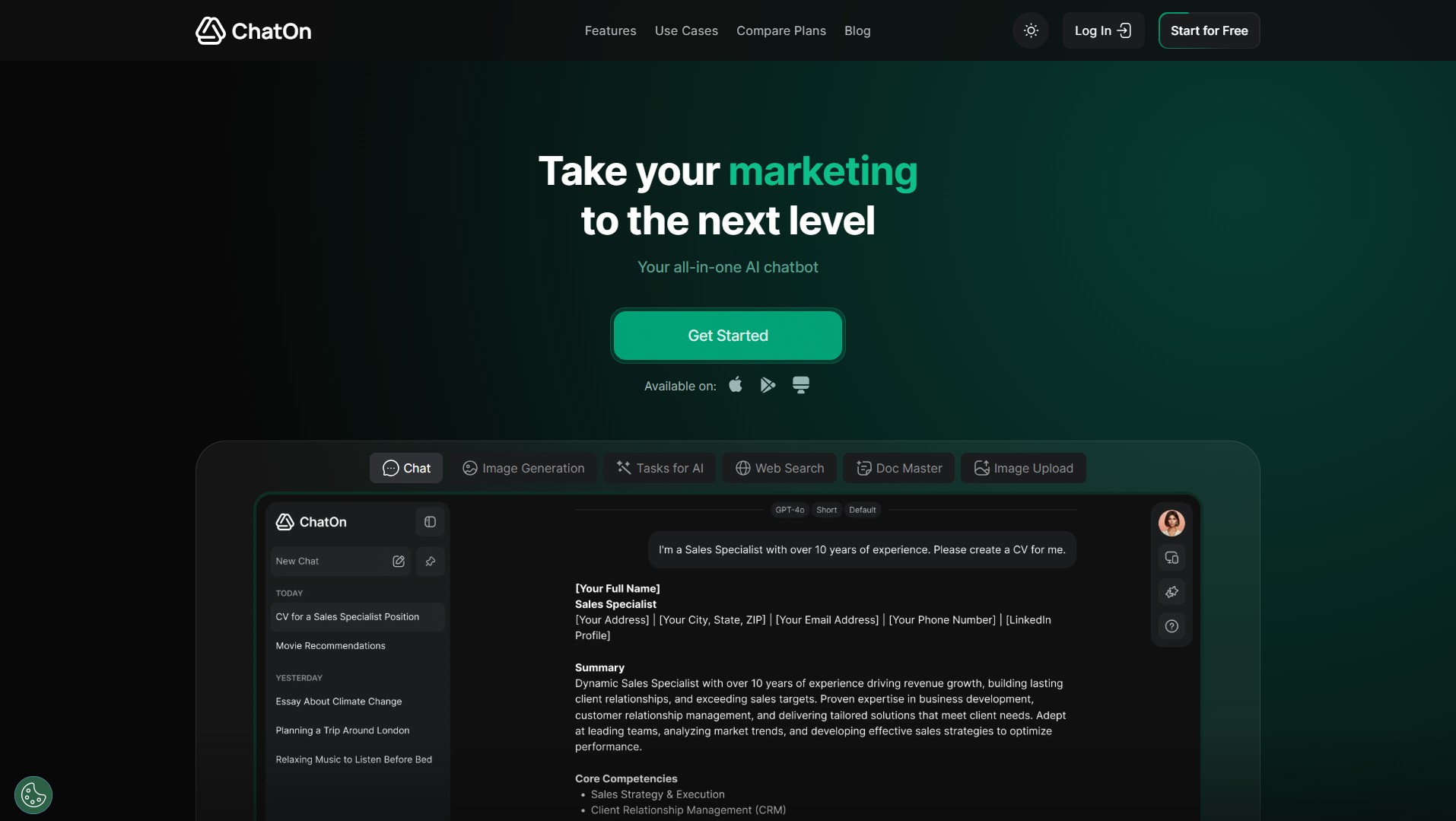Toggle light theme with sun icon
The width and height of the screenshot is (1456, 821).
1031,31
